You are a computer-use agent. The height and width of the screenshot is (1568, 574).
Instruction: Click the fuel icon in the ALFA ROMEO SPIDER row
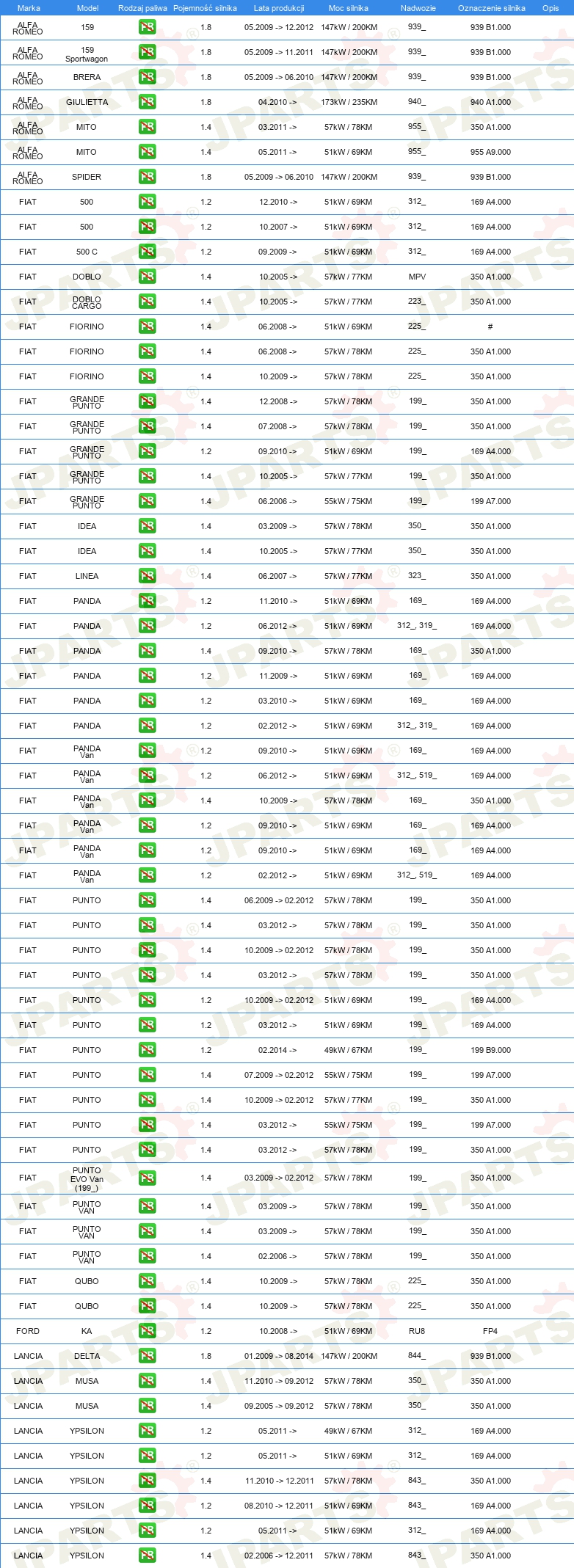(x=147, y=177)
